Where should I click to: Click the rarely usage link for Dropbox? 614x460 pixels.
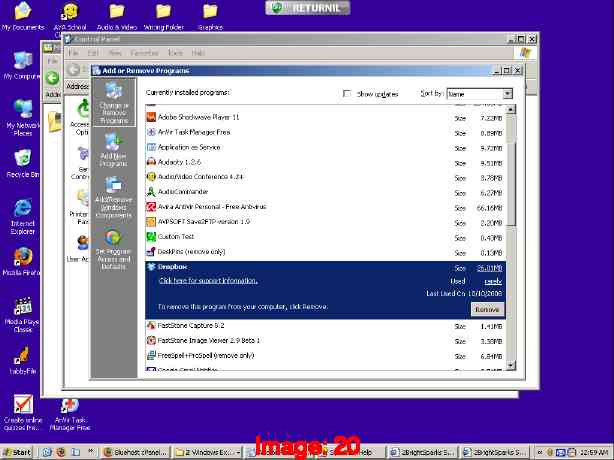[493, 281]
